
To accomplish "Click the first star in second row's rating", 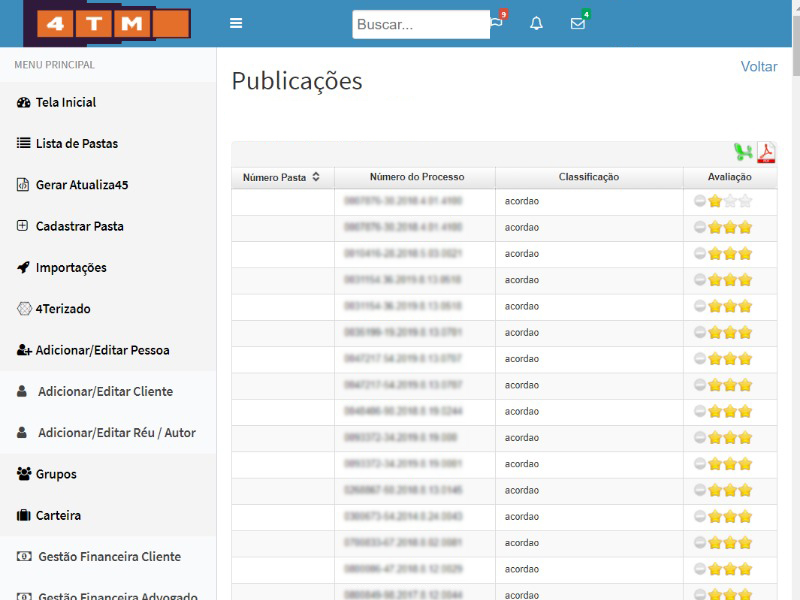I will pos(715,227).
